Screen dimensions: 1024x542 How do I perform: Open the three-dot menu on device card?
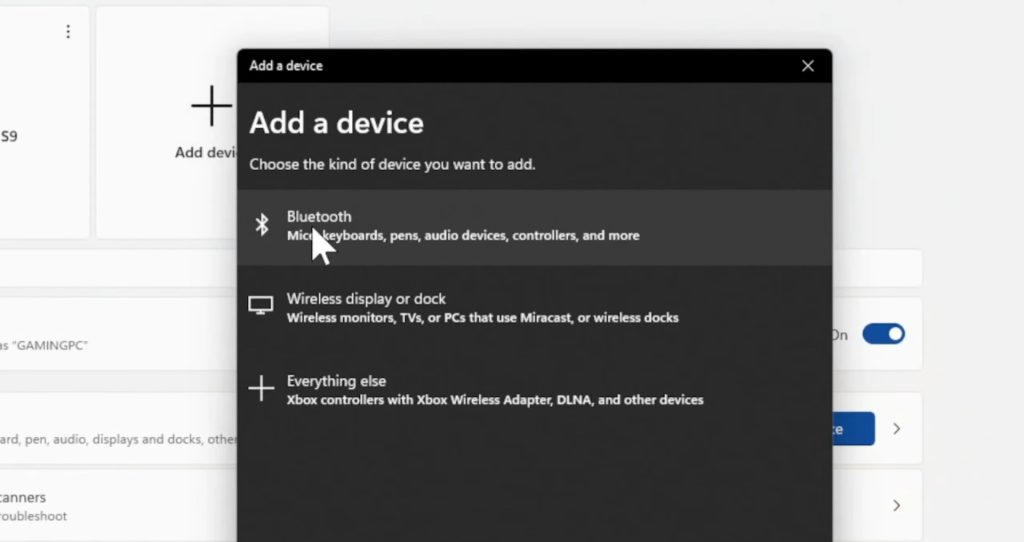[68, 31]
